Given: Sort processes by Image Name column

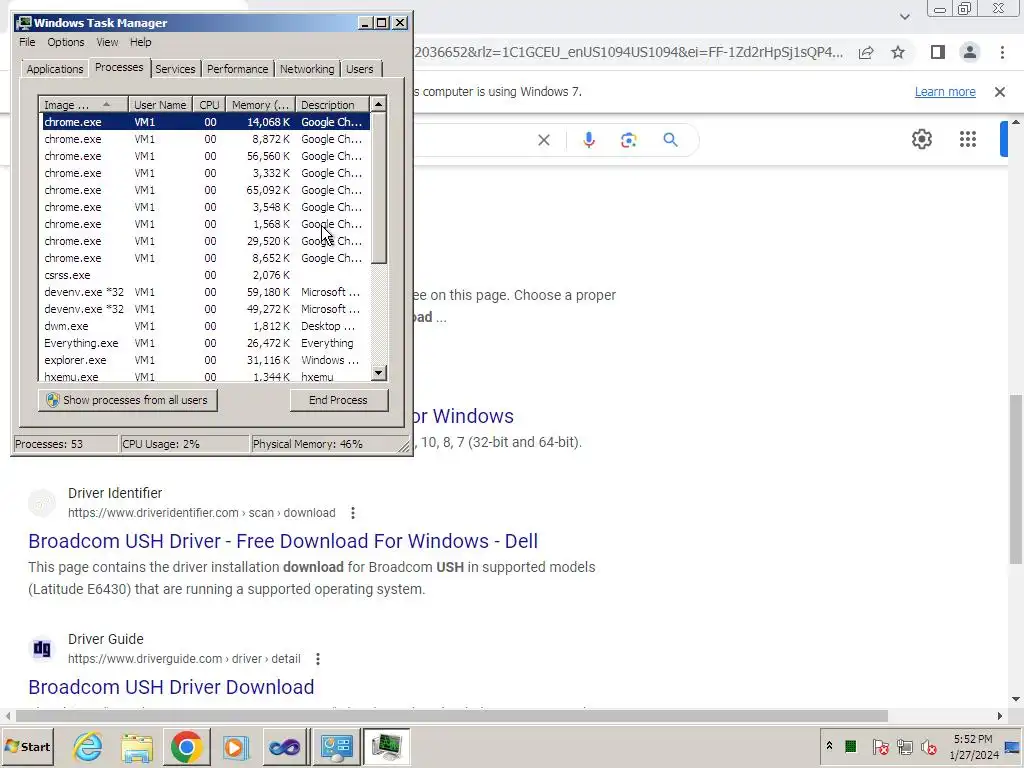Looking at the screenshot, I should pyautogui.click(x=84, y=104).
